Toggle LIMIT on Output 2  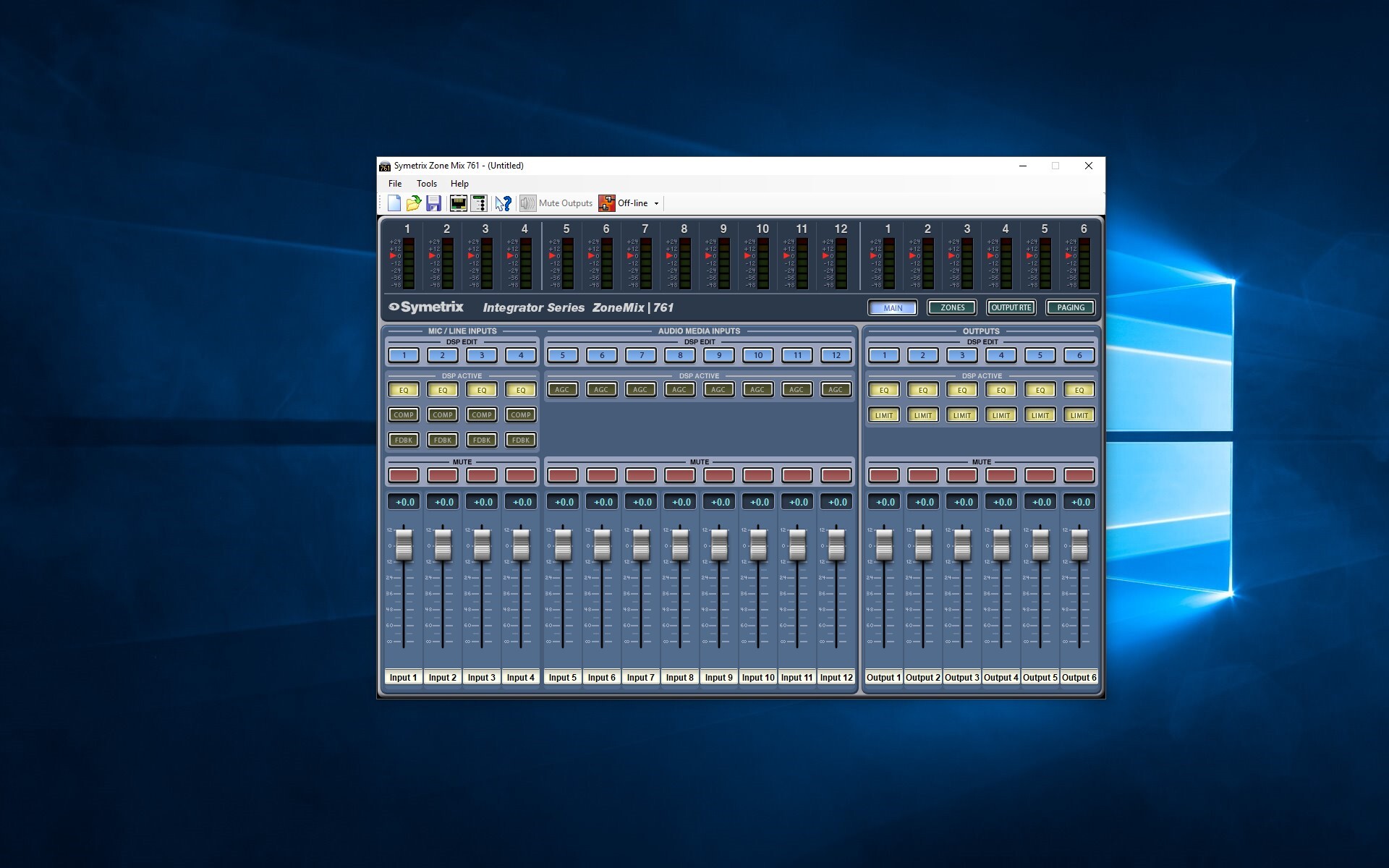click(x=923, y=415)
